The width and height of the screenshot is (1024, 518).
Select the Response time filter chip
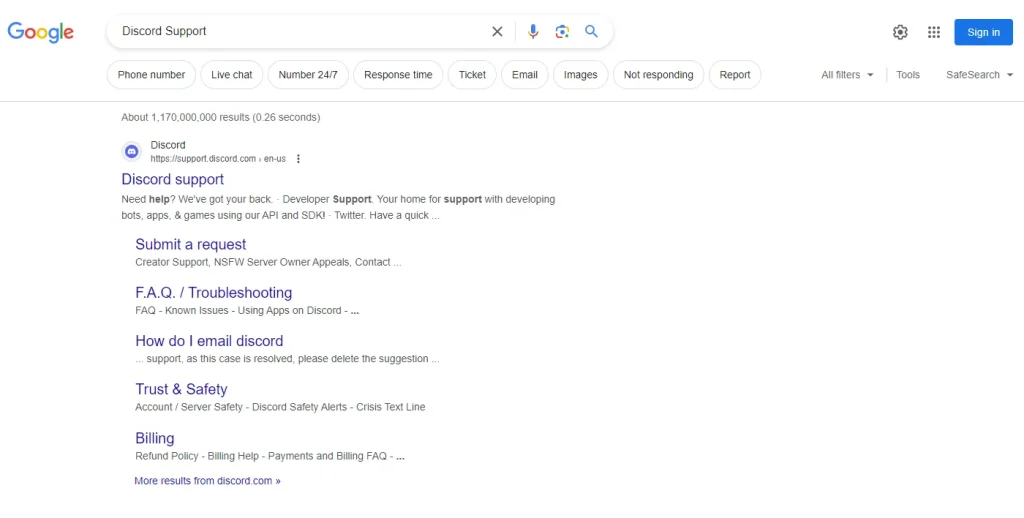[x=398, y=74]
